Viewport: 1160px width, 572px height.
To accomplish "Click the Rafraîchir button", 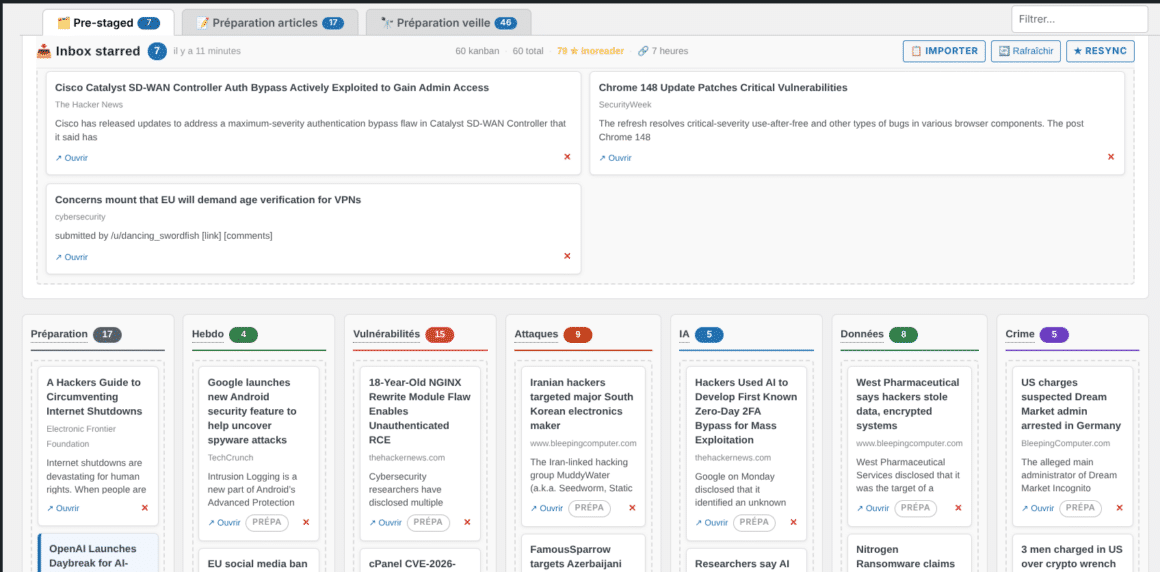I will [x=1026, y=51].
